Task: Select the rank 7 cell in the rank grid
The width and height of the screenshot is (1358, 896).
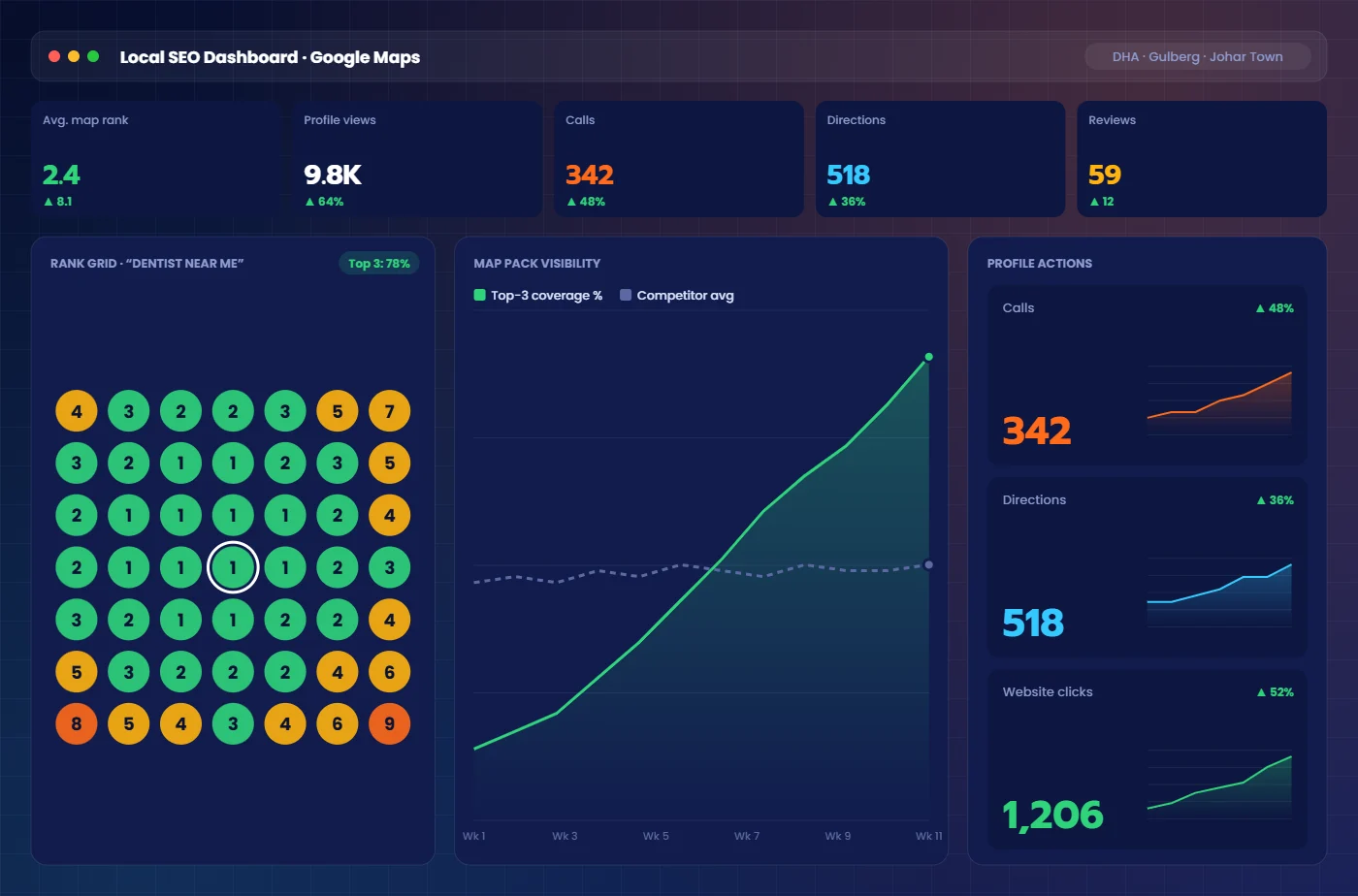Action: click(x=390, y=411)
